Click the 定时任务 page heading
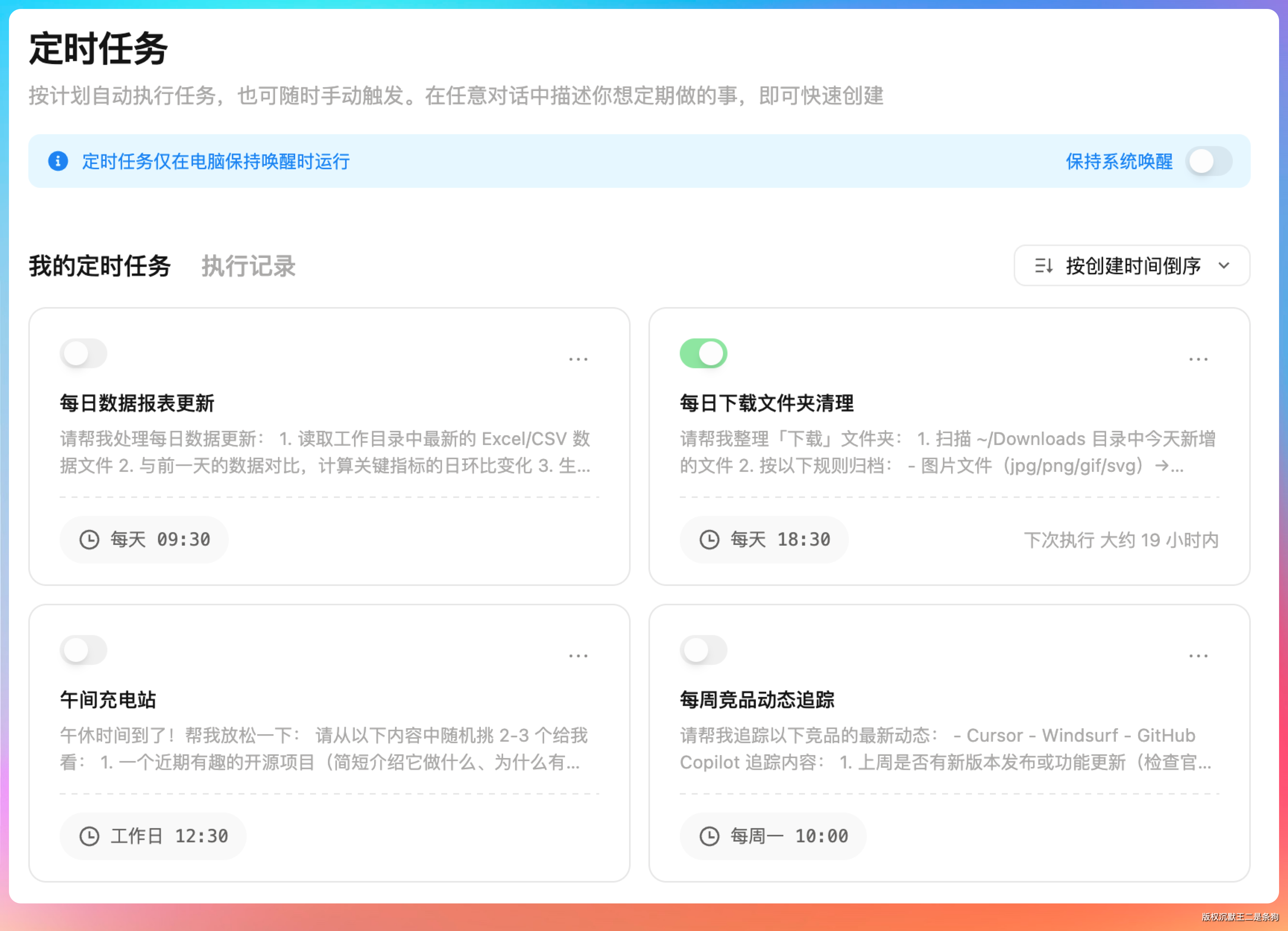 click(98, 49)
